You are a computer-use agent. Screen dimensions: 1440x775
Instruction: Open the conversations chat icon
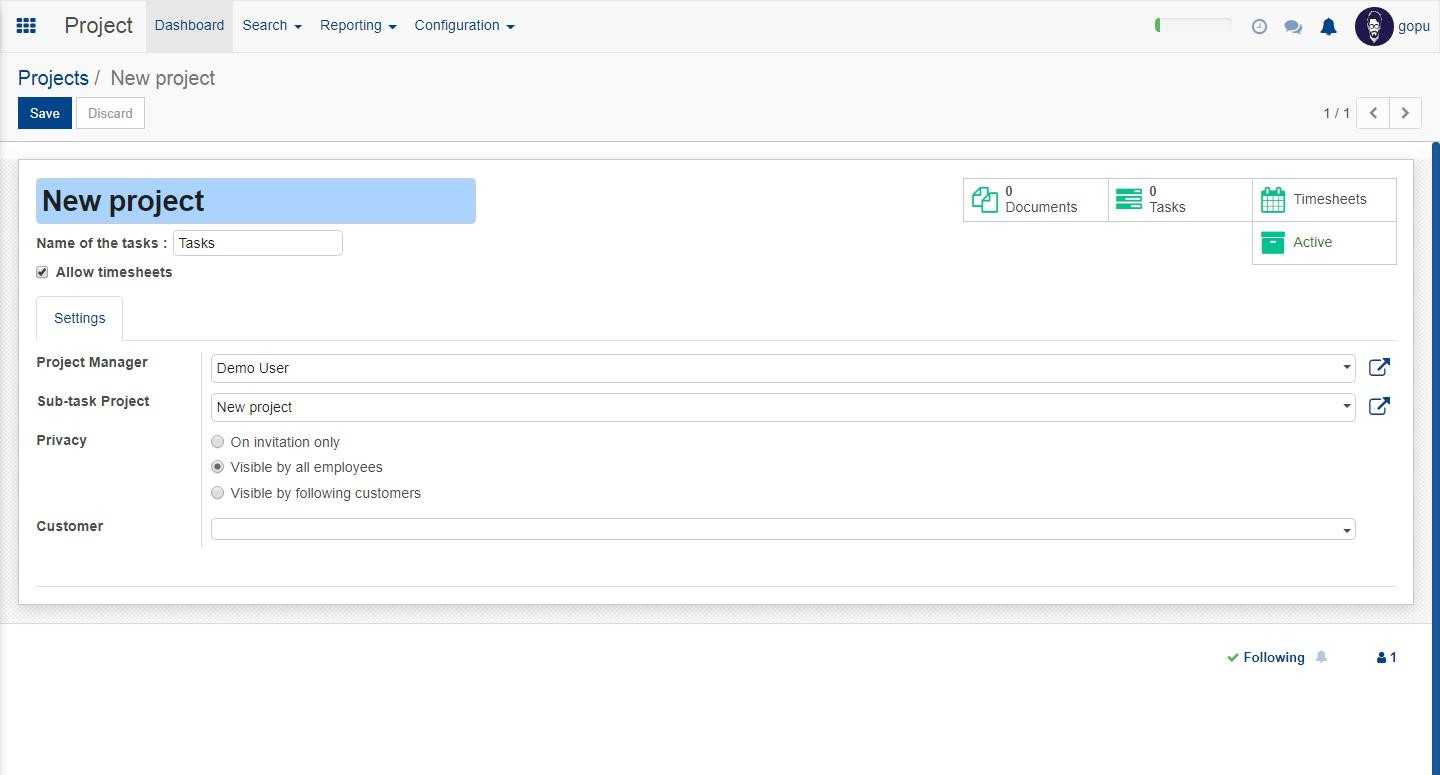[1293, 27]
